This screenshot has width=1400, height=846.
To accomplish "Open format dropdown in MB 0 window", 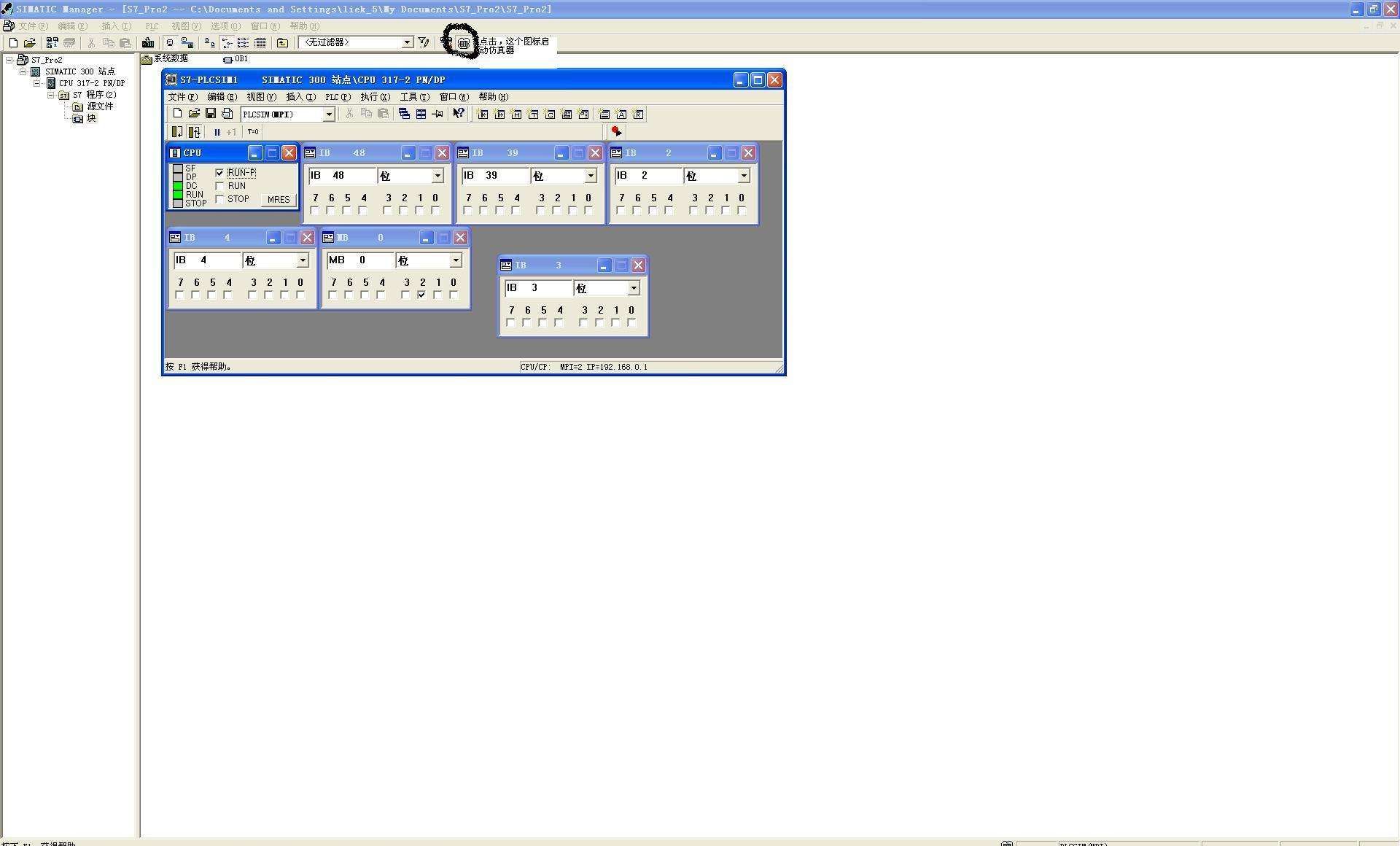I will [456, 260].
